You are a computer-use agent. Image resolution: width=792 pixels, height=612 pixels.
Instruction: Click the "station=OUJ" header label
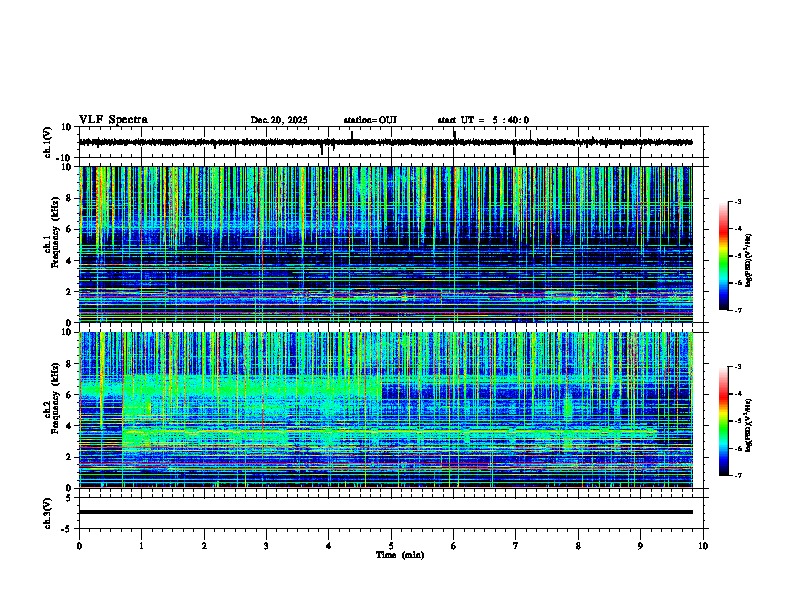(370, 120)
